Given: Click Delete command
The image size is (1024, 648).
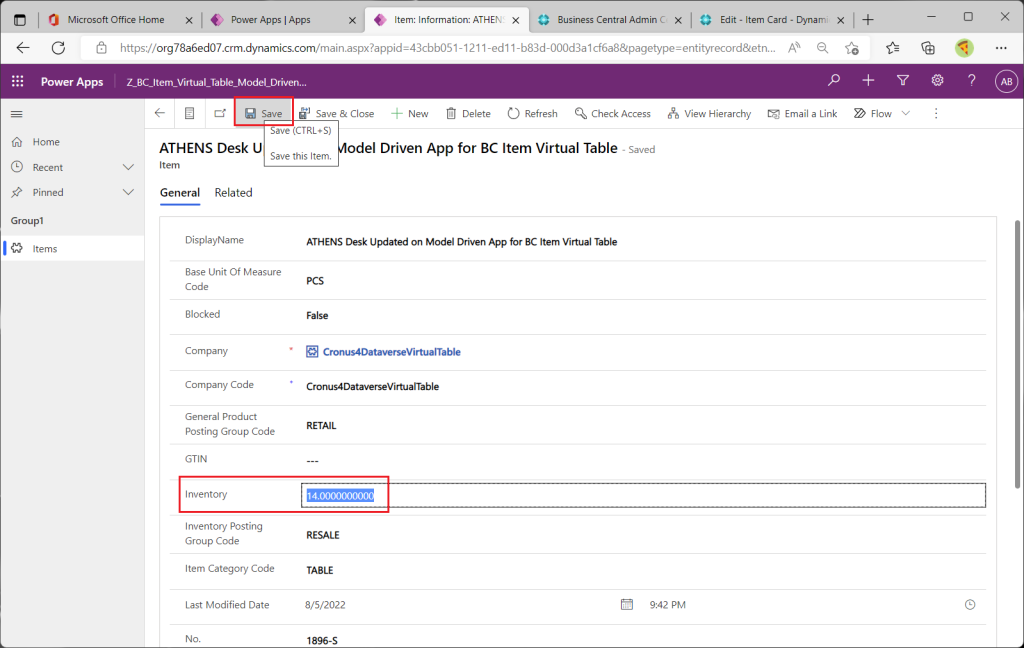Looking at the screenshot, I should [468, 113].
